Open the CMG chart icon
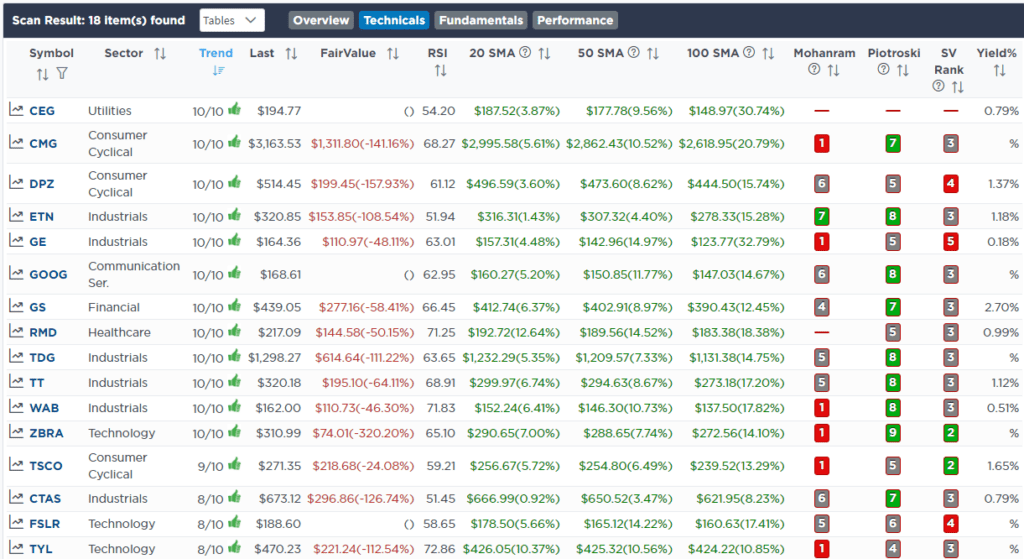 click(x=16, y=142)
